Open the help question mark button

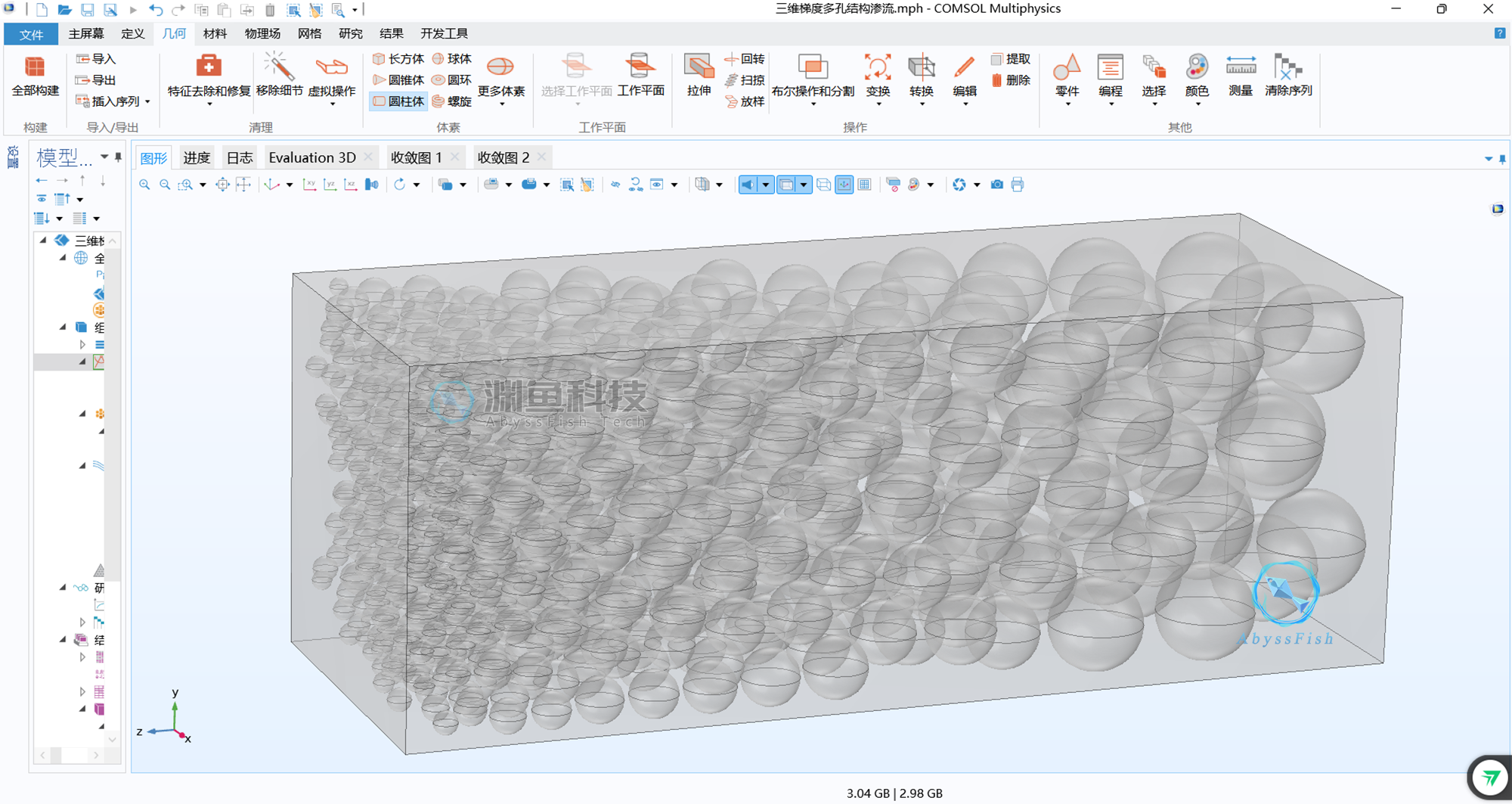(x=1500, y=33)
